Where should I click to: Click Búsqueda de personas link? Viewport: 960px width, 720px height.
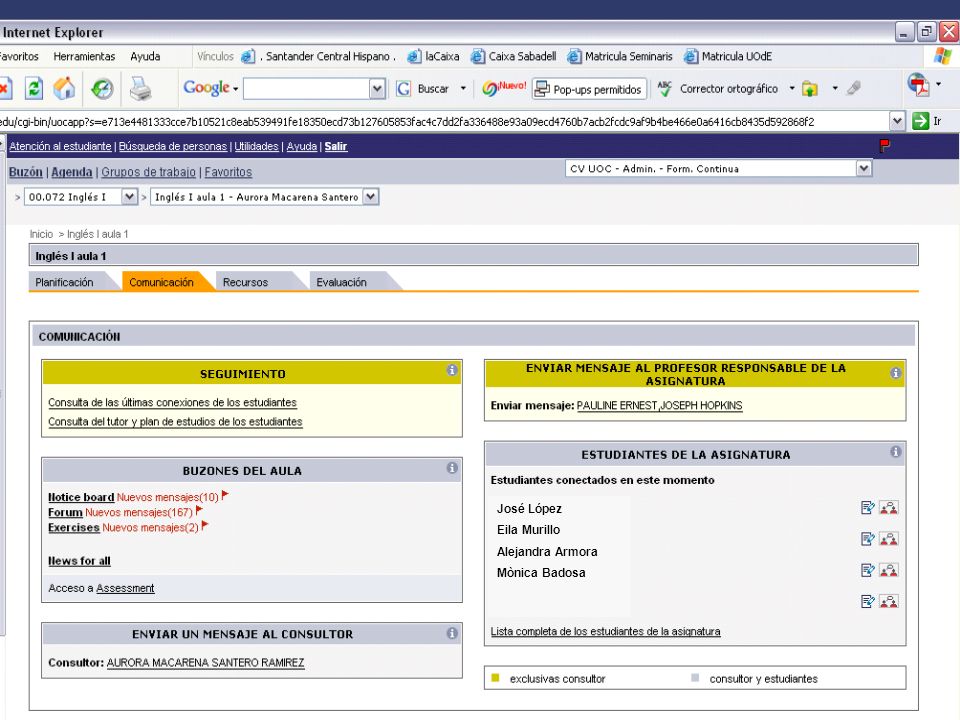click(173, 146)
